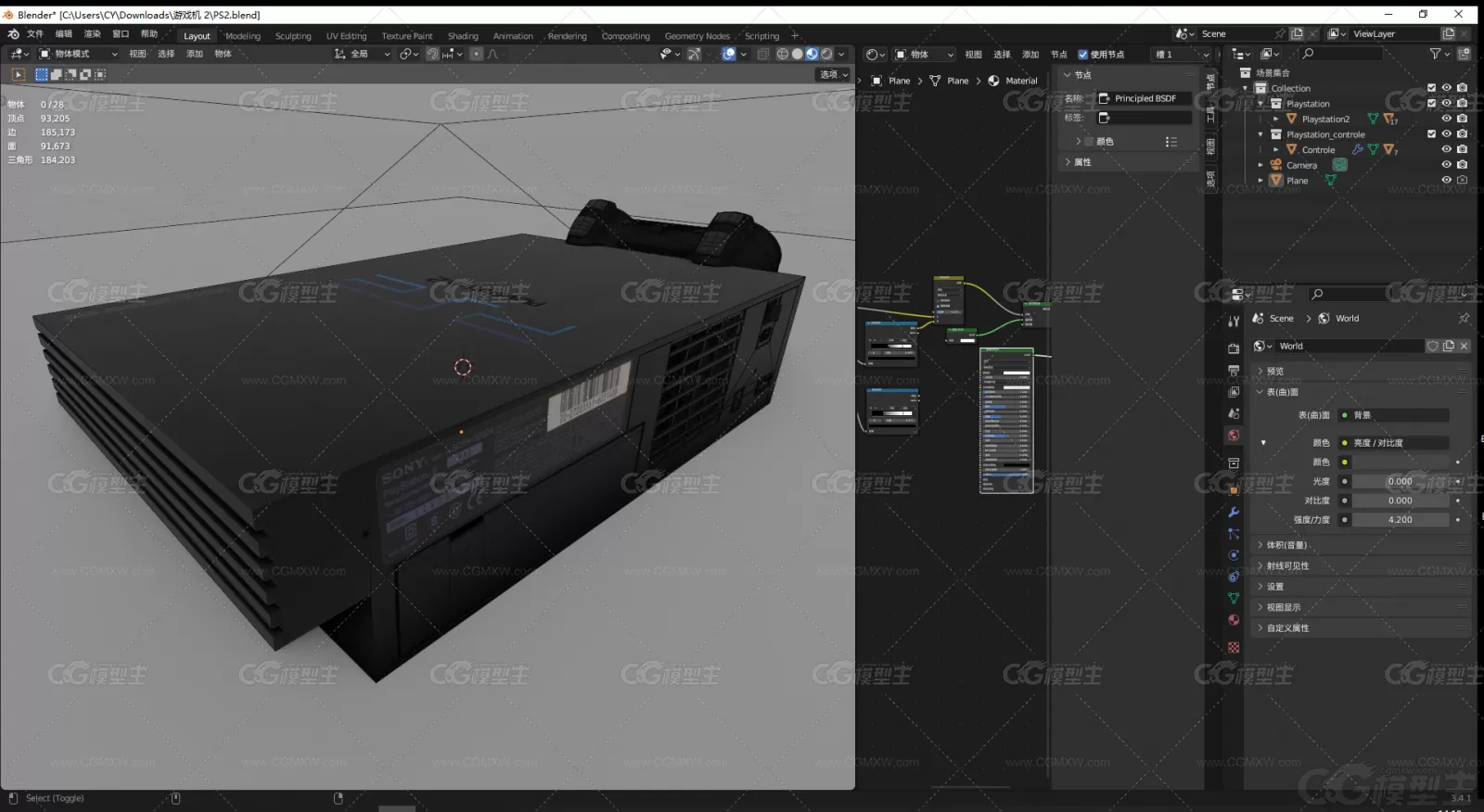Click the node editor Add (添加) menu button
Screen dimensions: 1484x812
coord(1030,55)
